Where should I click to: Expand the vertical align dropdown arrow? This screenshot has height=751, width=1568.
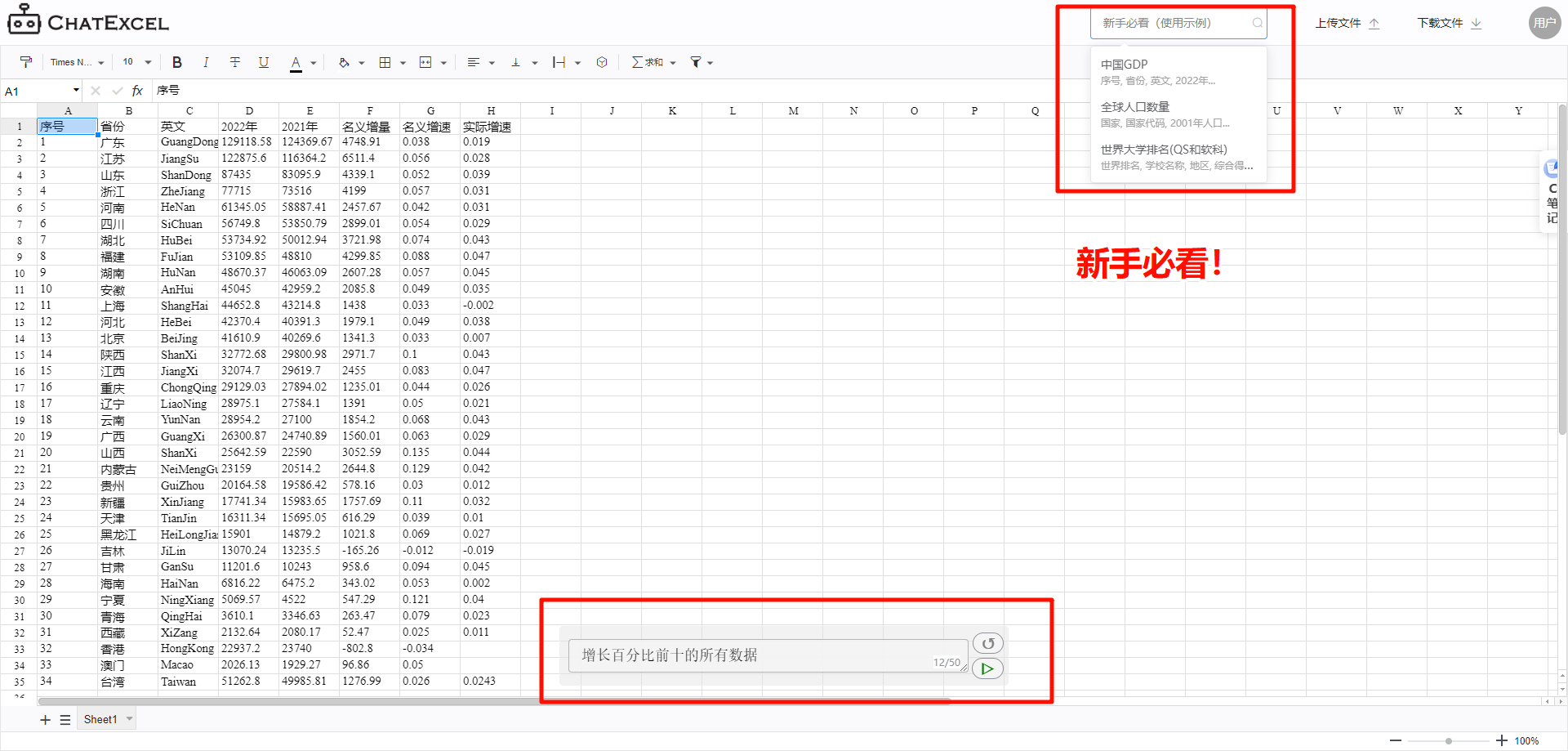[535, 63]
